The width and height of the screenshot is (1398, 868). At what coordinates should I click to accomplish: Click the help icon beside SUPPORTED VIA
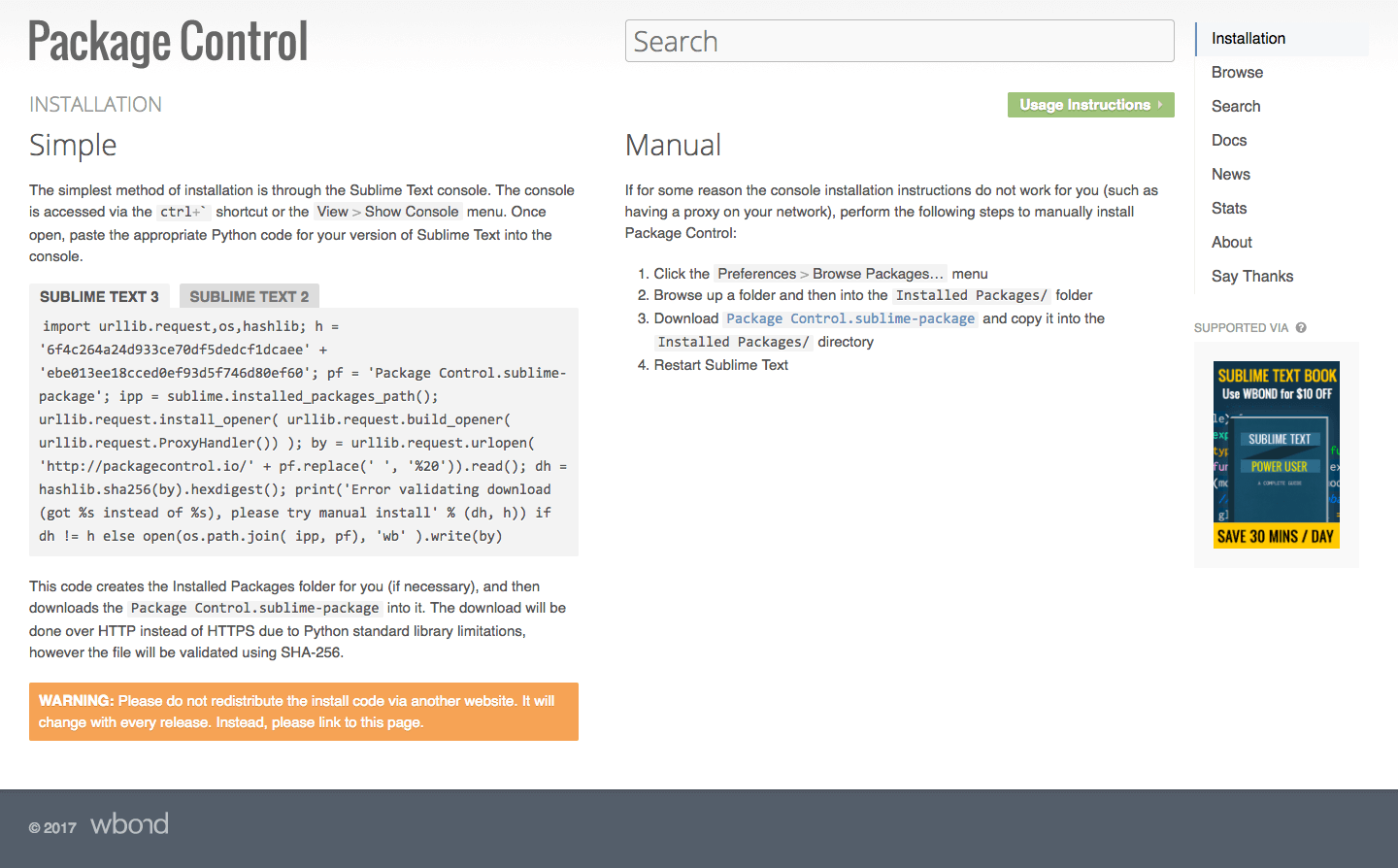click(1301, 327)
